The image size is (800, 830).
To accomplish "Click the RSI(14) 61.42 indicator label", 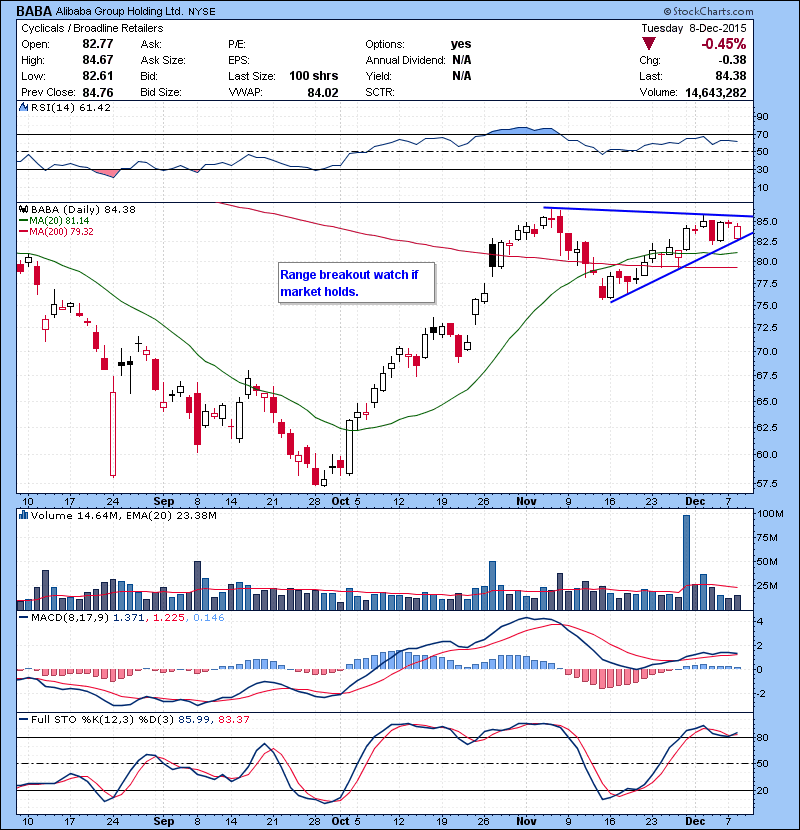I will click(71, 107).
